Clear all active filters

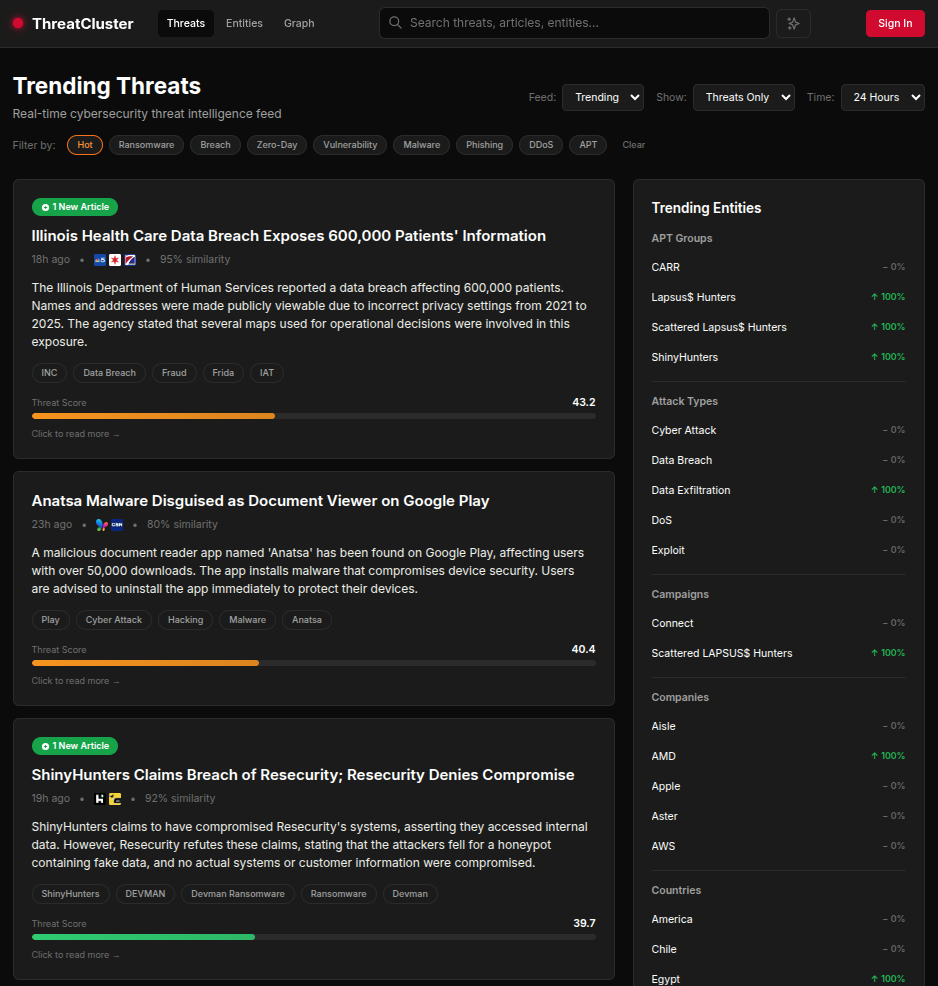(634, 145)
